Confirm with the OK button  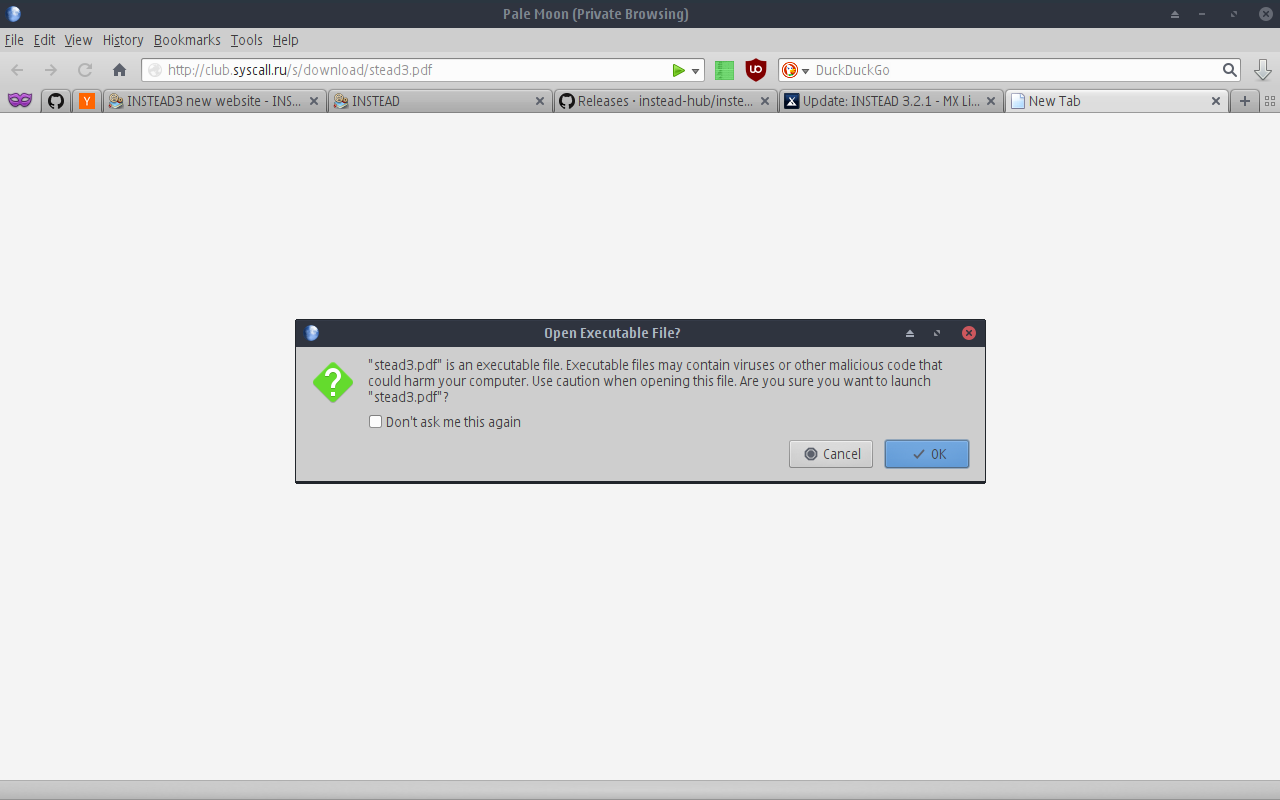[927, 454]
